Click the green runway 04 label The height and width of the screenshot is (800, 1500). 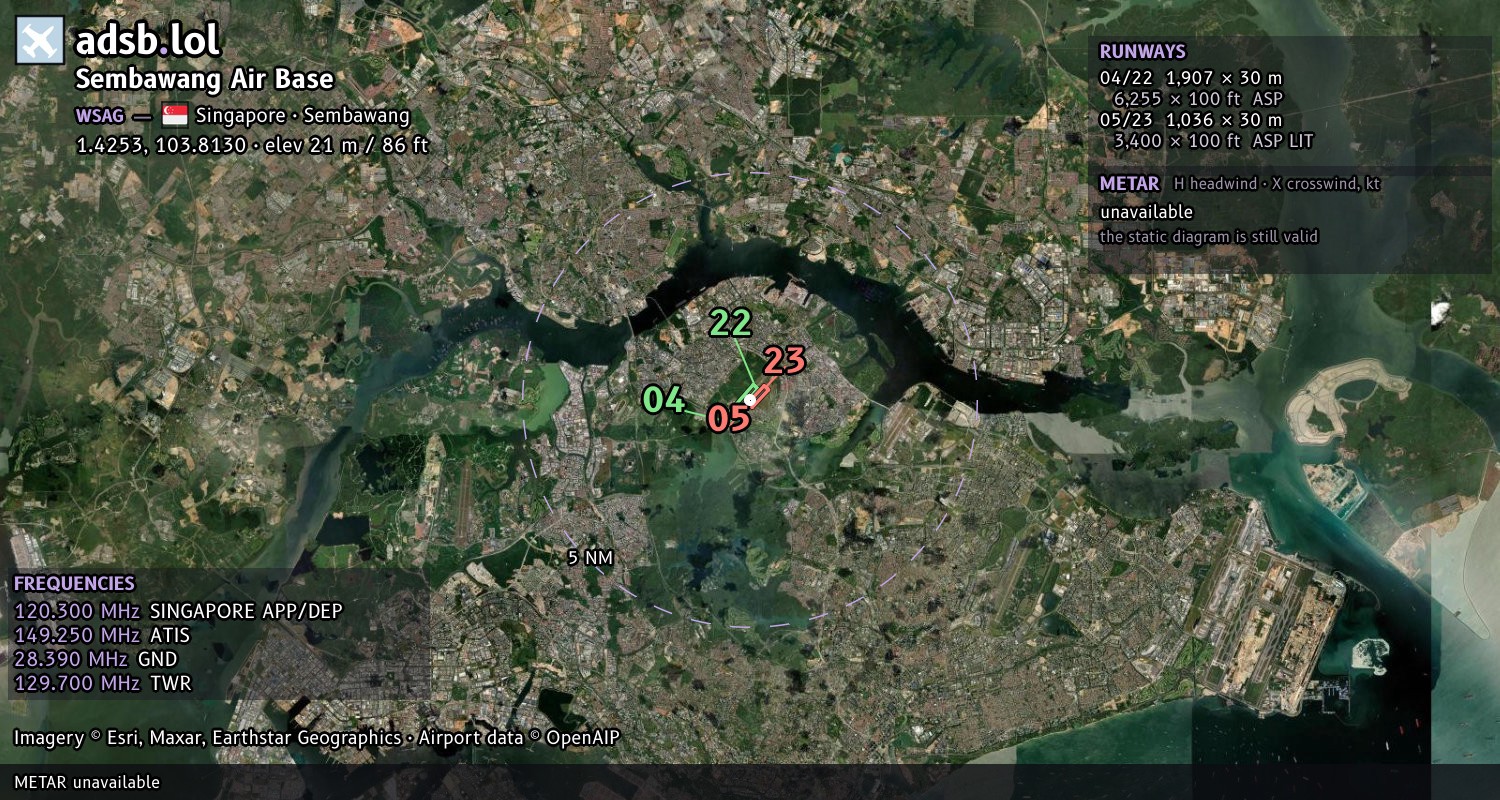point(663,400)
